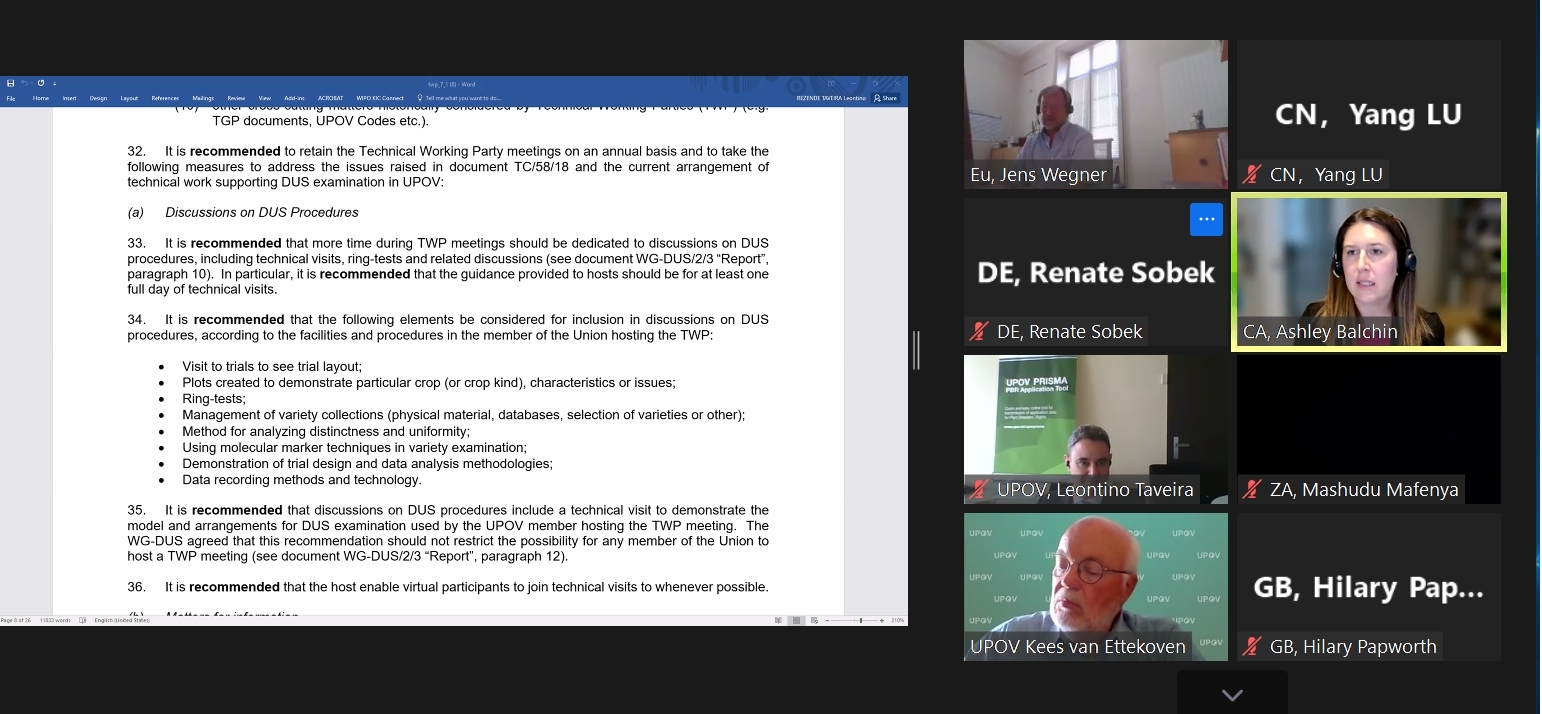Click the English (United States) language indicator
1542x714 pixels.
(x=122, y=620)
